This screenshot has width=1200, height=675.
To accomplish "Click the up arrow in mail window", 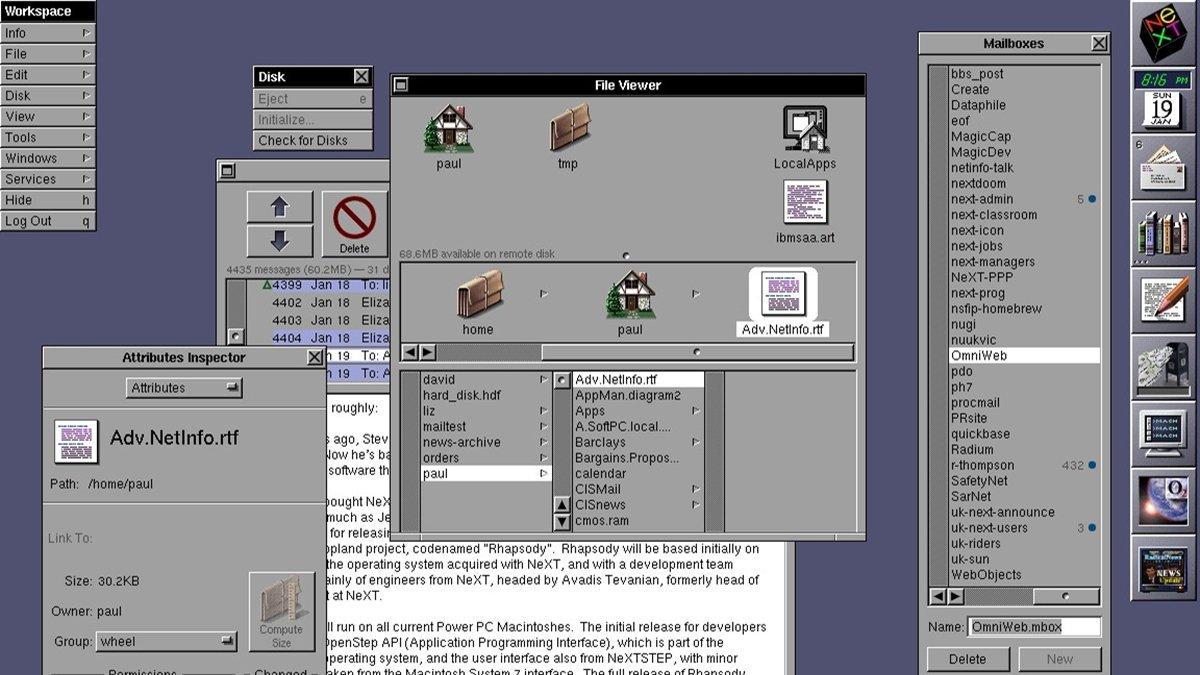I will [280, 207].
